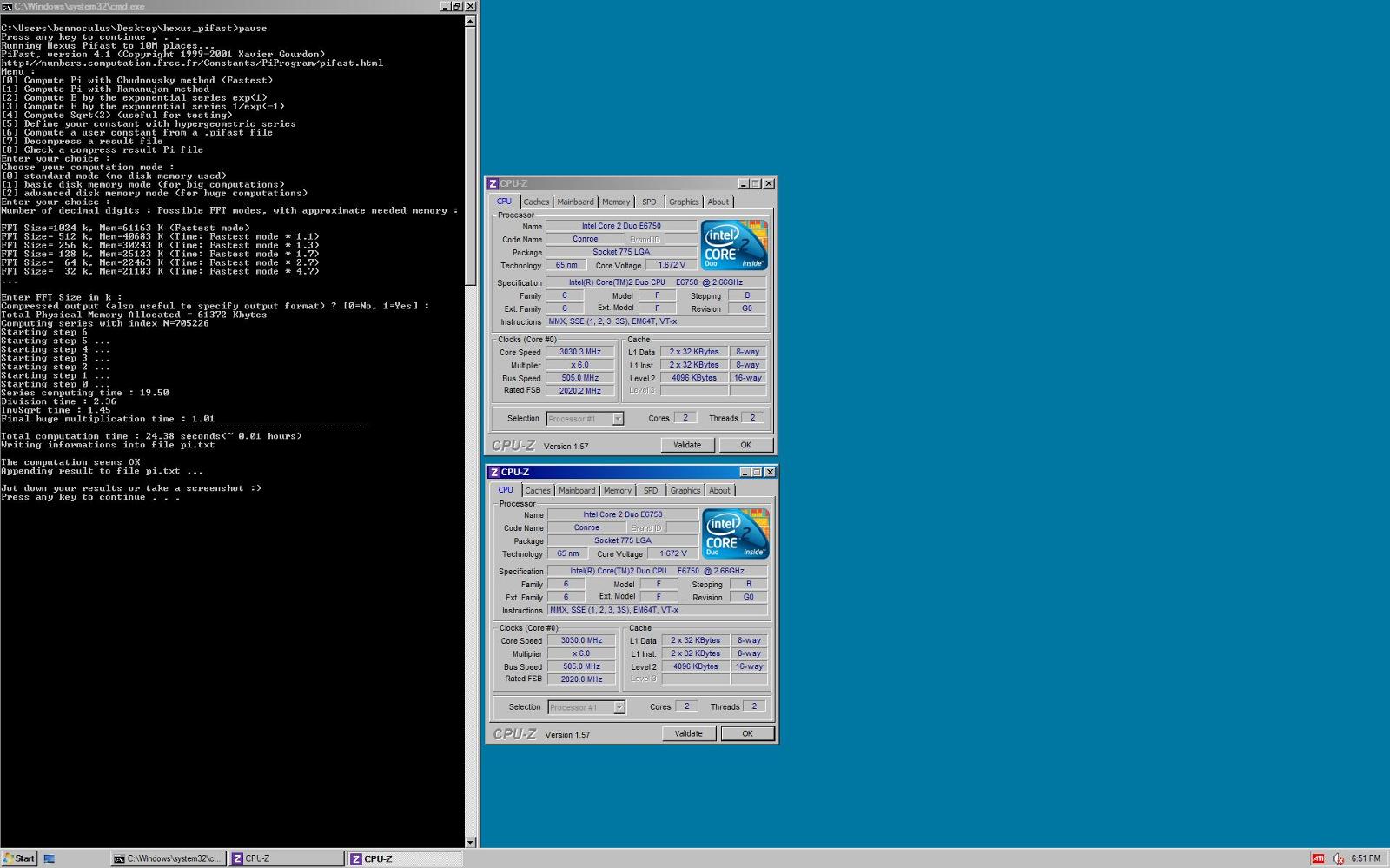Screen dimensions: 1390x868
Task: Click the unpressed CPU-Z taskbar button
Action: coord(287,858)
